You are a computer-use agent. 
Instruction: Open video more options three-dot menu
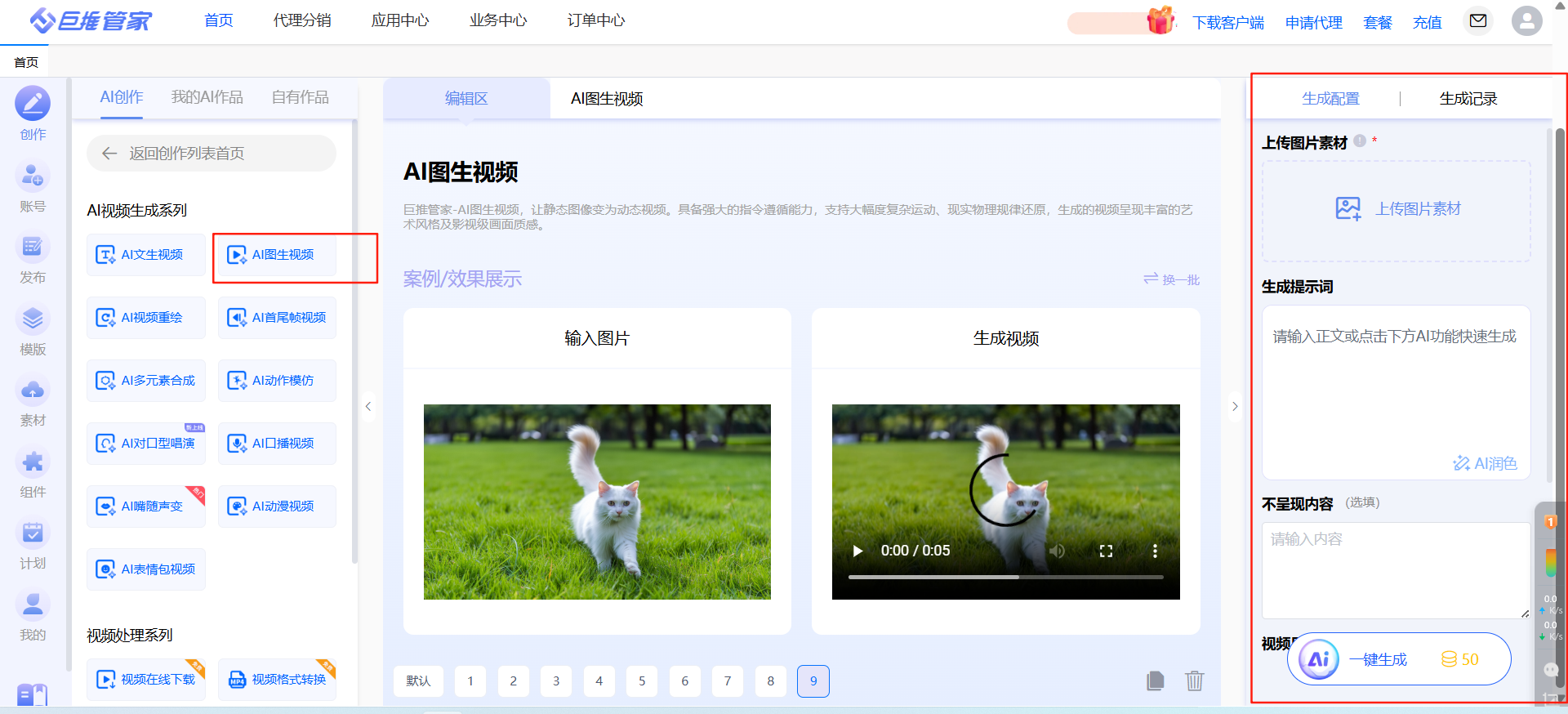pos(1155,551)
